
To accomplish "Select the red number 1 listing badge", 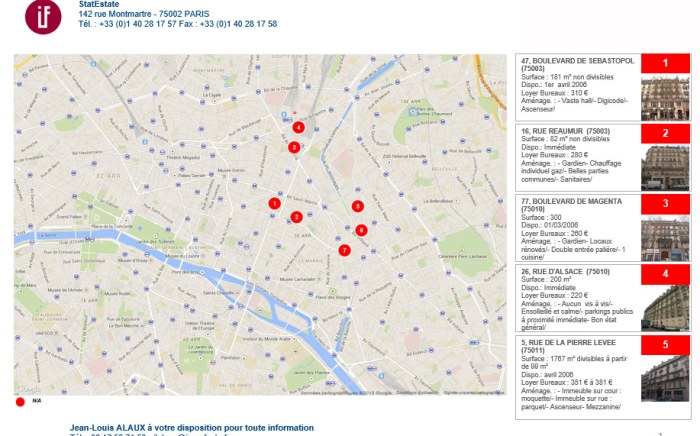I will 665,63.
